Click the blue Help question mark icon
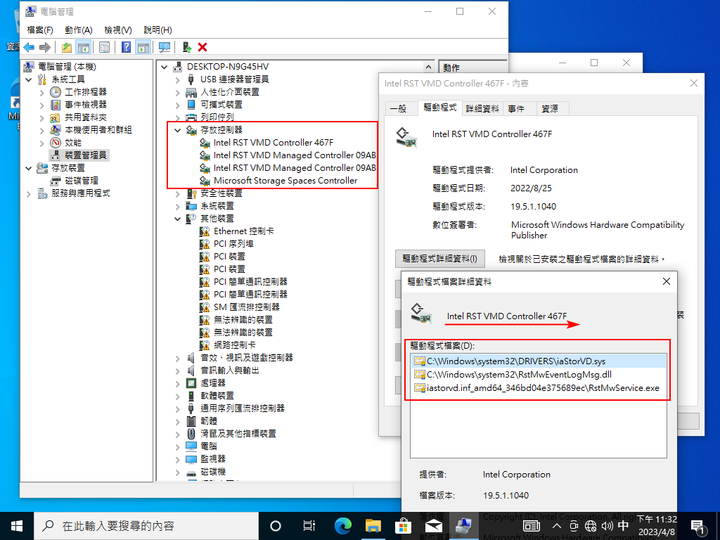Image resolution: width=720 pixels, height=540 pixels. point(126,47)
